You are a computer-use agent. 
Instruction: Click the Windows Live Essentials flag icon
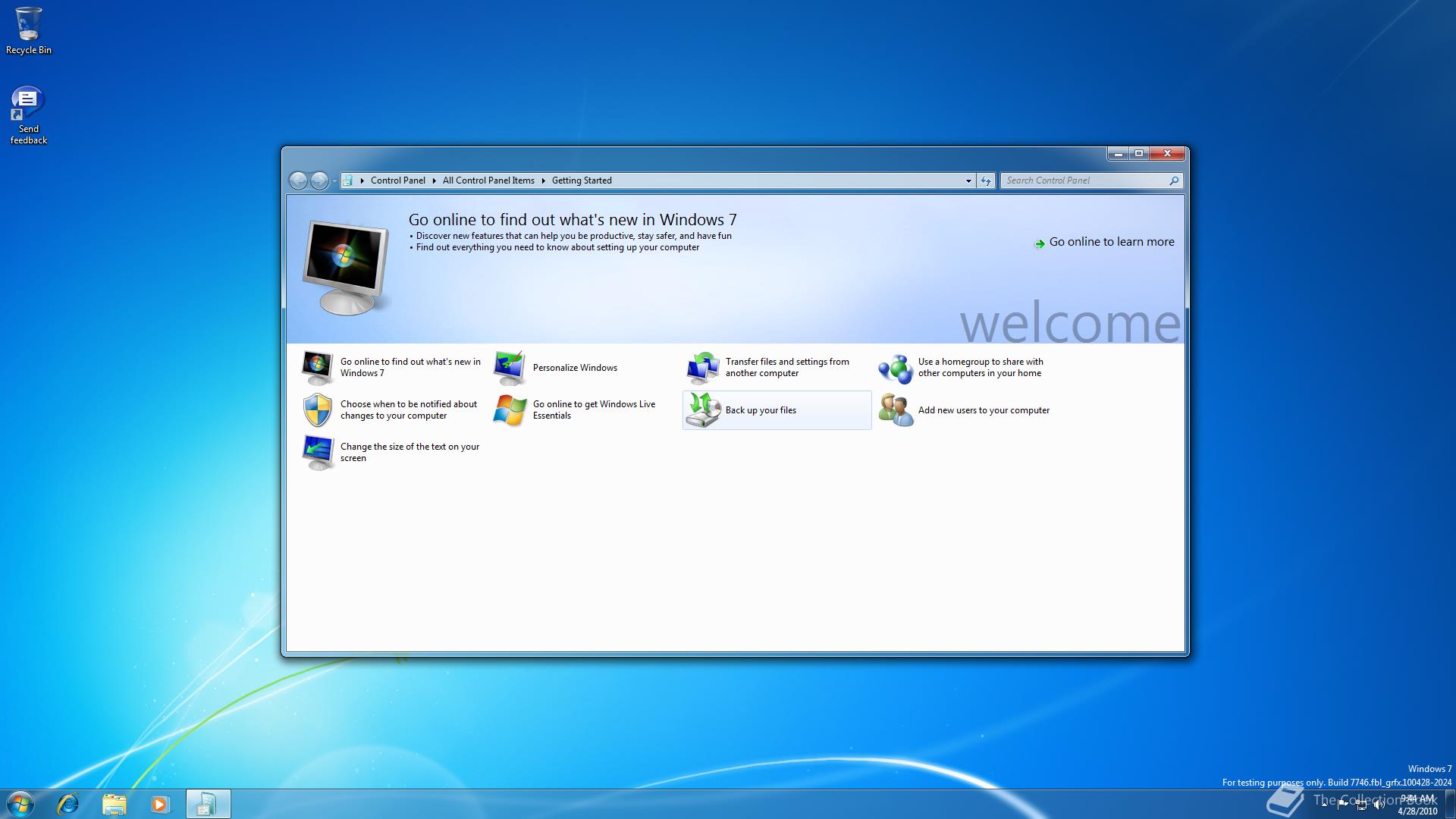[510, 410]
